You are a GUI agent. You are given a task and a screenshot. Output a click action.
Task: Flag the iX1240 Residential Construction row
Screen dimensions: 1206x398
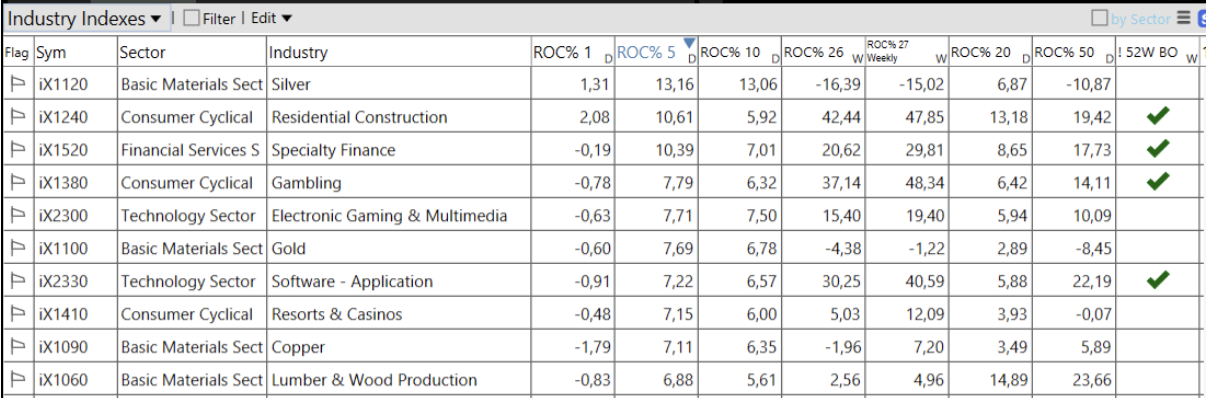17,117
